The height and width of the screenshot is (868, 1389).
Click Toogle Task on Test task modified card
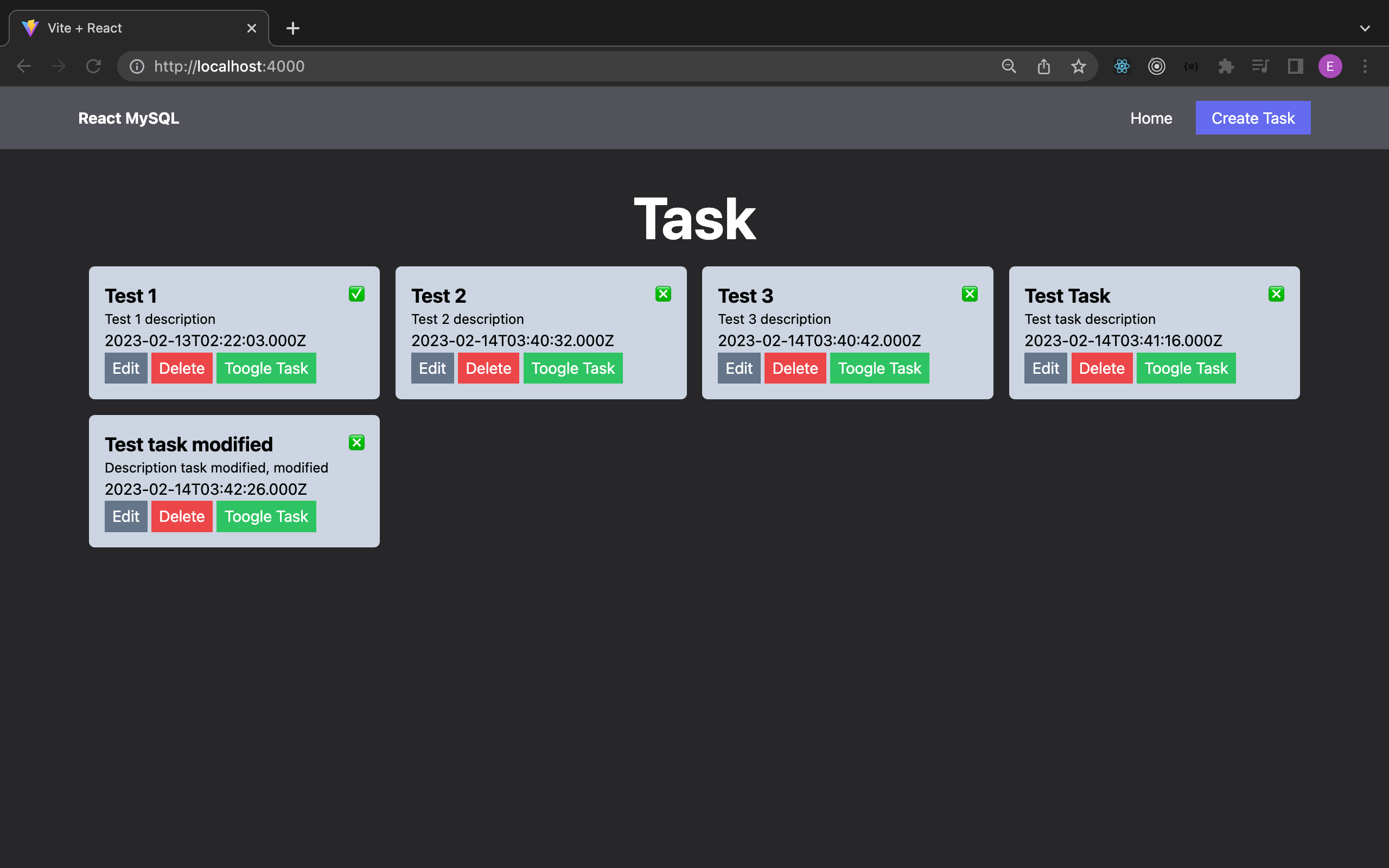(266, 516)
